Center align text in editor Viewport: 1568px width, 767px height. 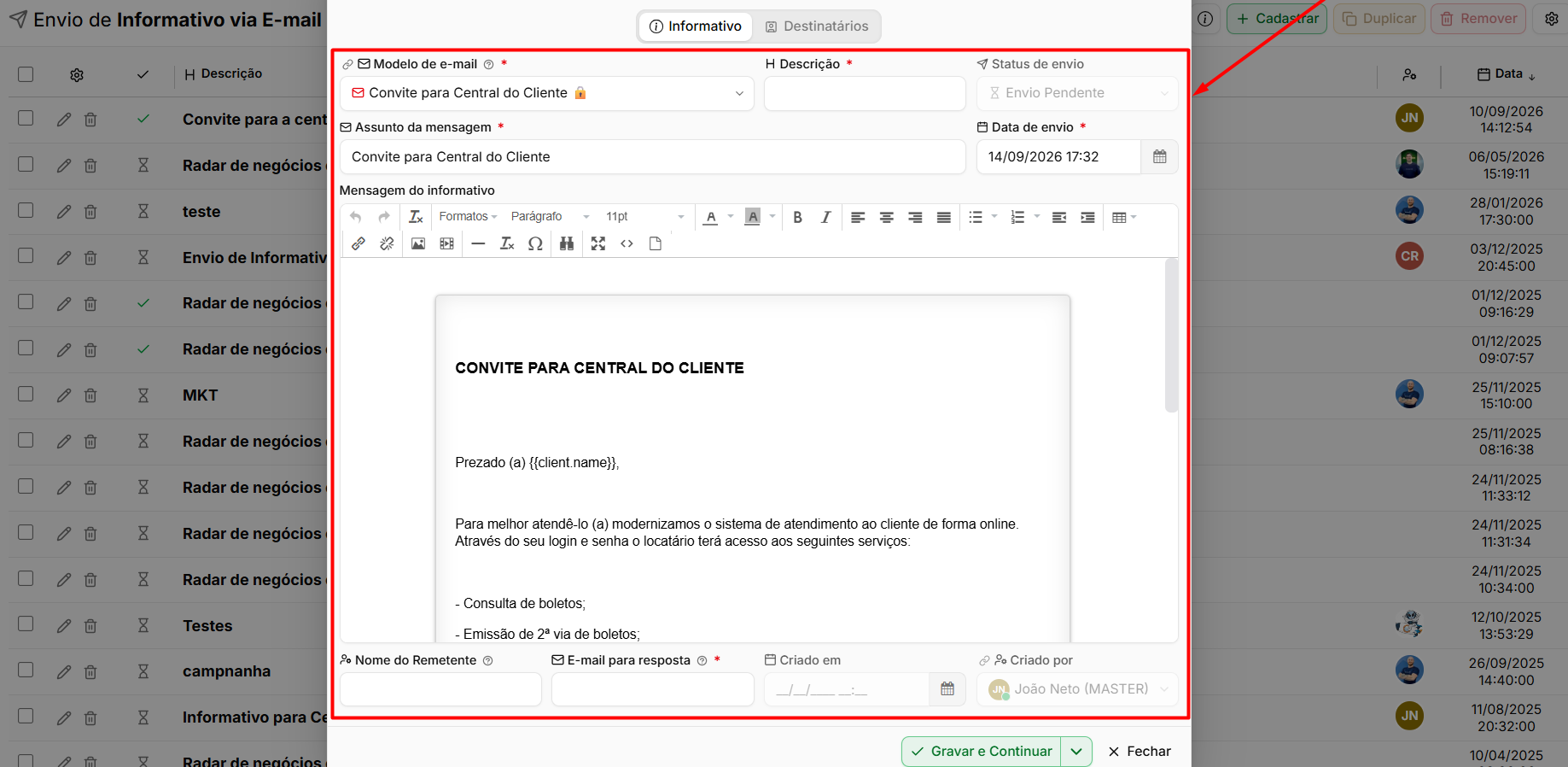pyautogui.click(x=887, y=217)
